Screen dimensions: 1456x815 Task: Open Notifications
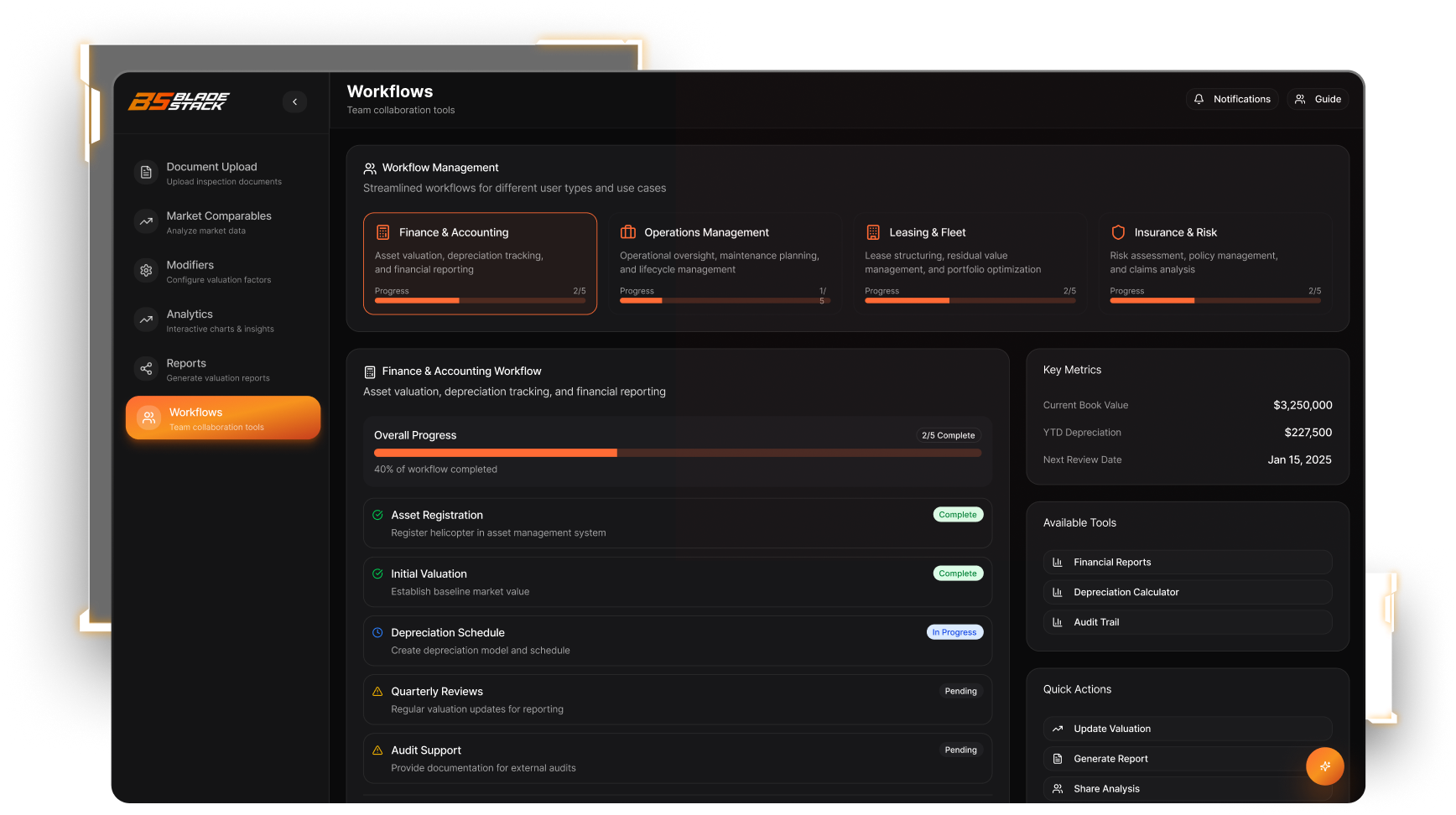(1231, 99)
